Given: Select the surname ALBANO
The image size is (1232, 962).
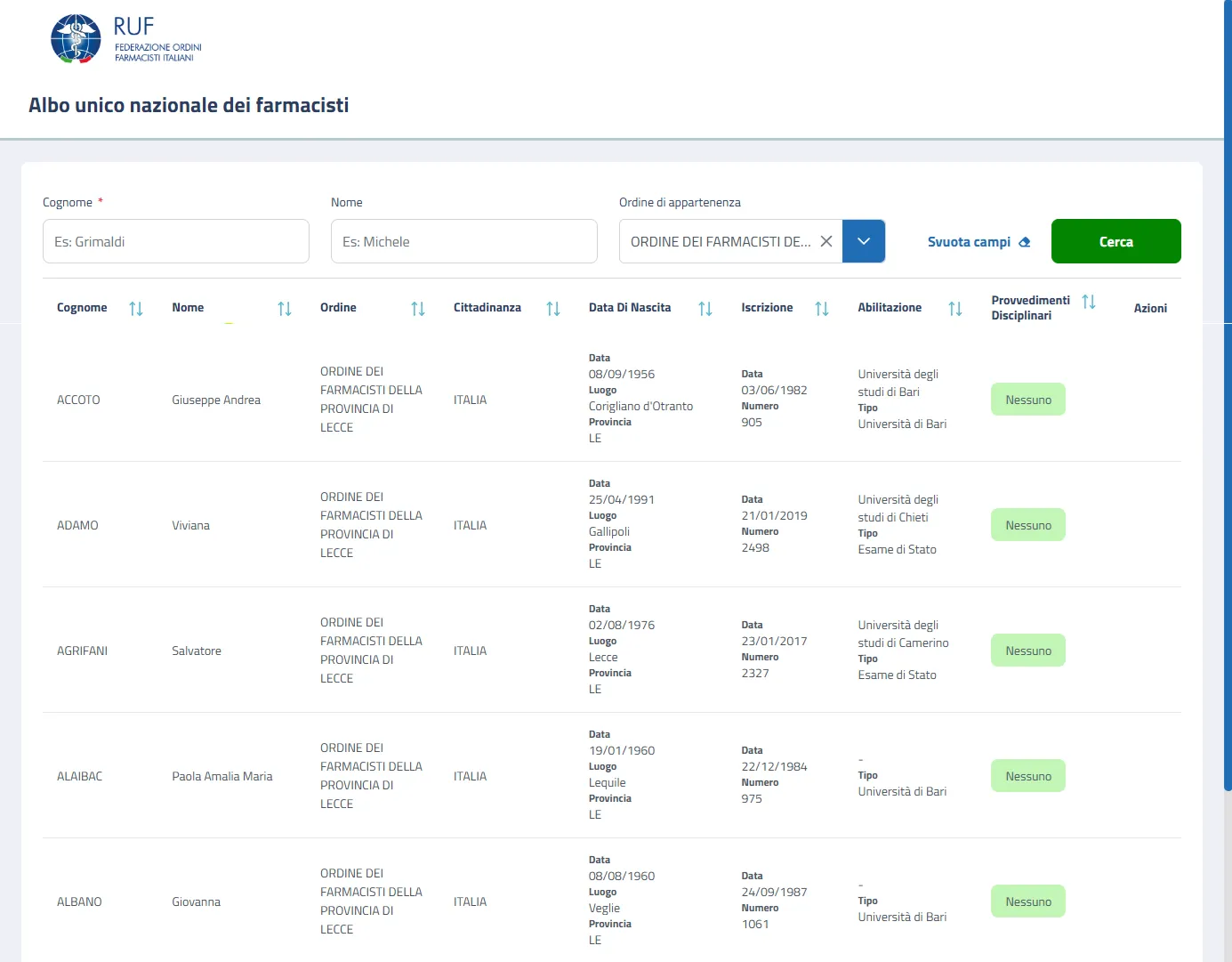Looking at the screenshot, I should point(79,901).
